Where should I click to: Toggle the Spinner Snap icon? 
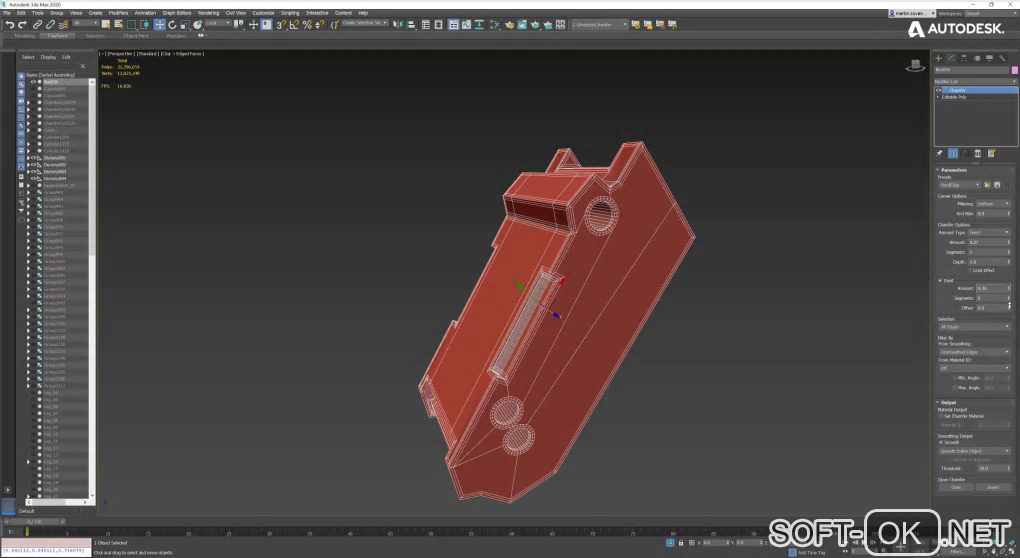click(319, 25)
